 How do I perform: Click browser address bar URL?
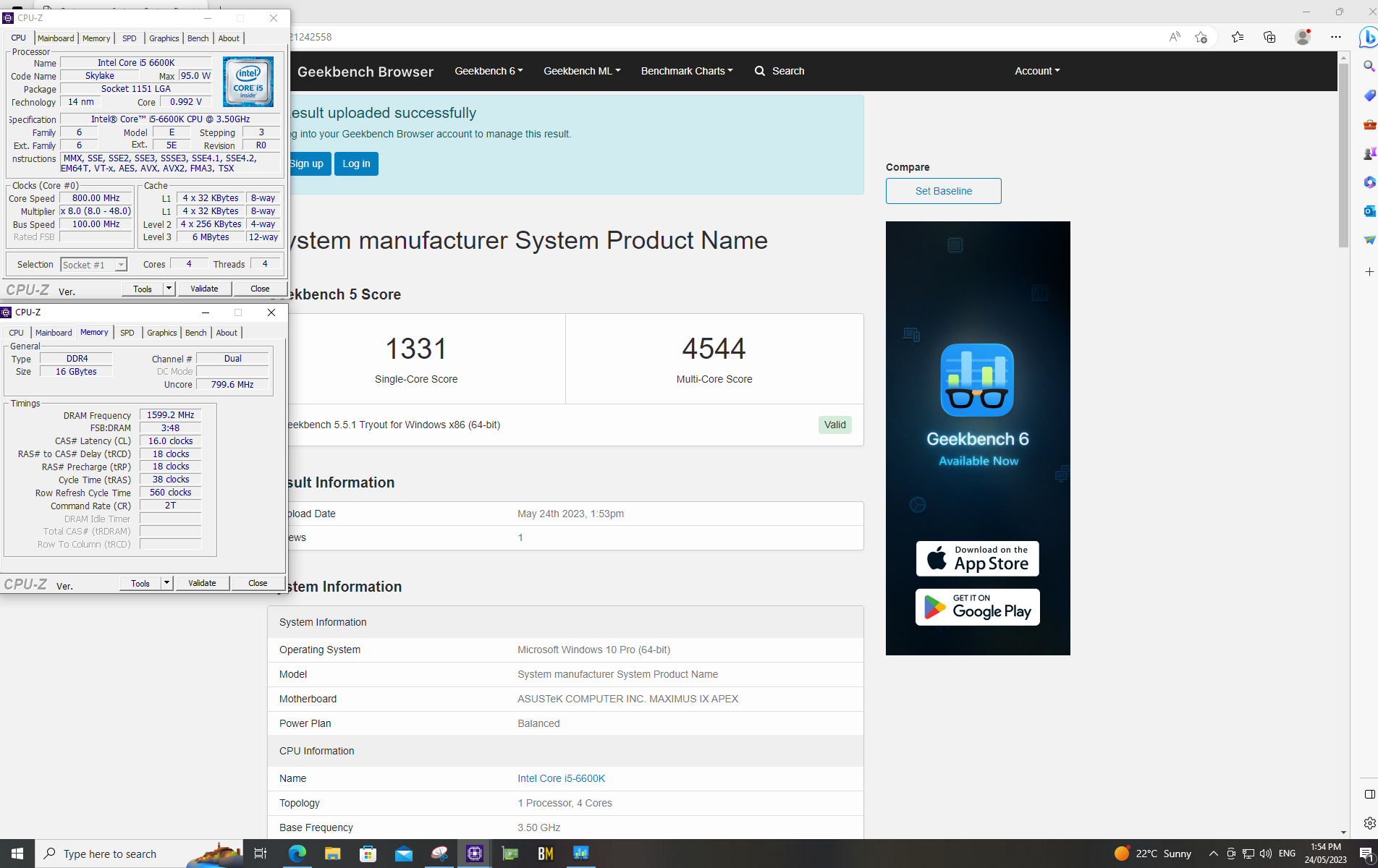pos(311,37)
